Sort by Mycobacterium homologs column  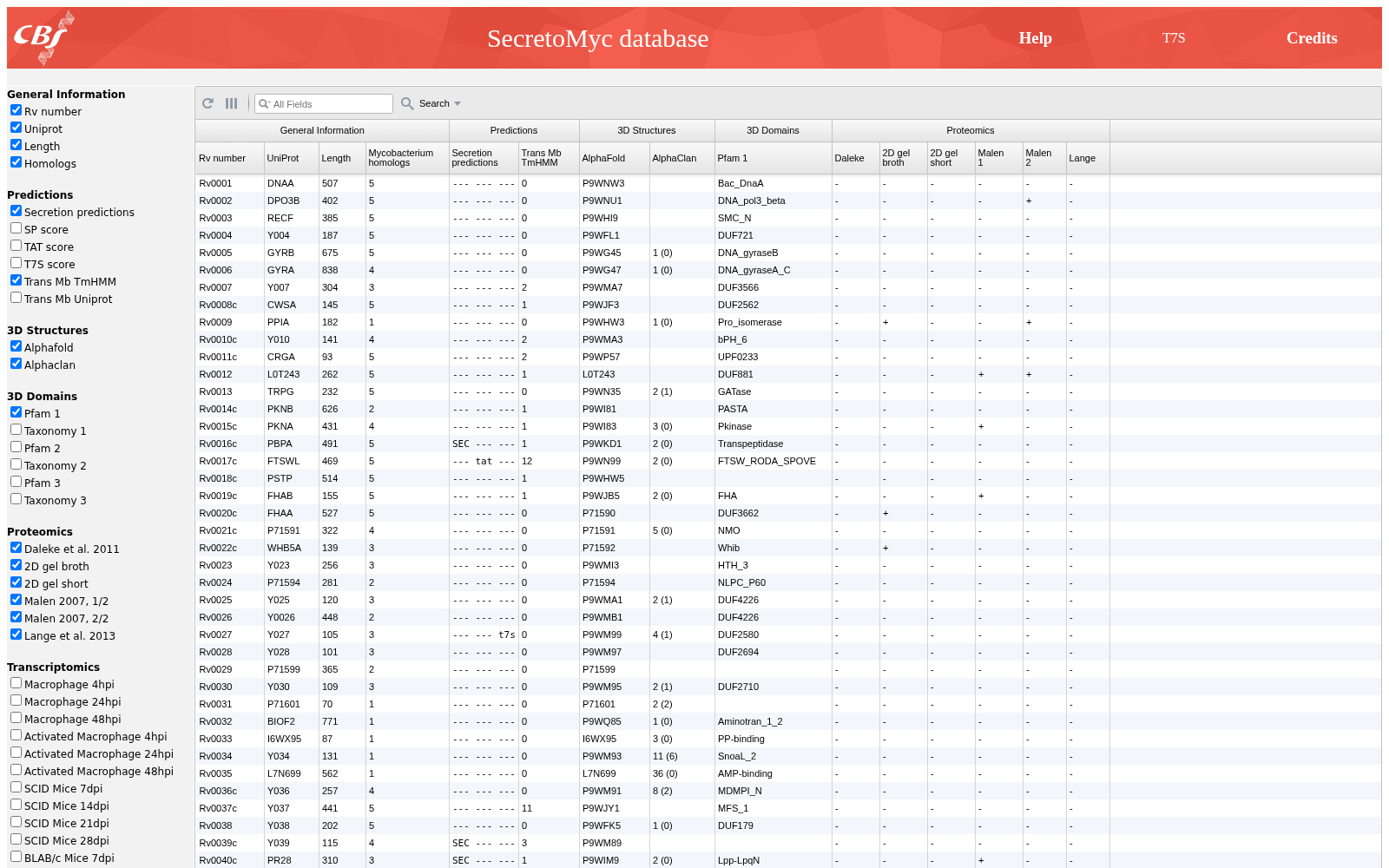point(407,158)
